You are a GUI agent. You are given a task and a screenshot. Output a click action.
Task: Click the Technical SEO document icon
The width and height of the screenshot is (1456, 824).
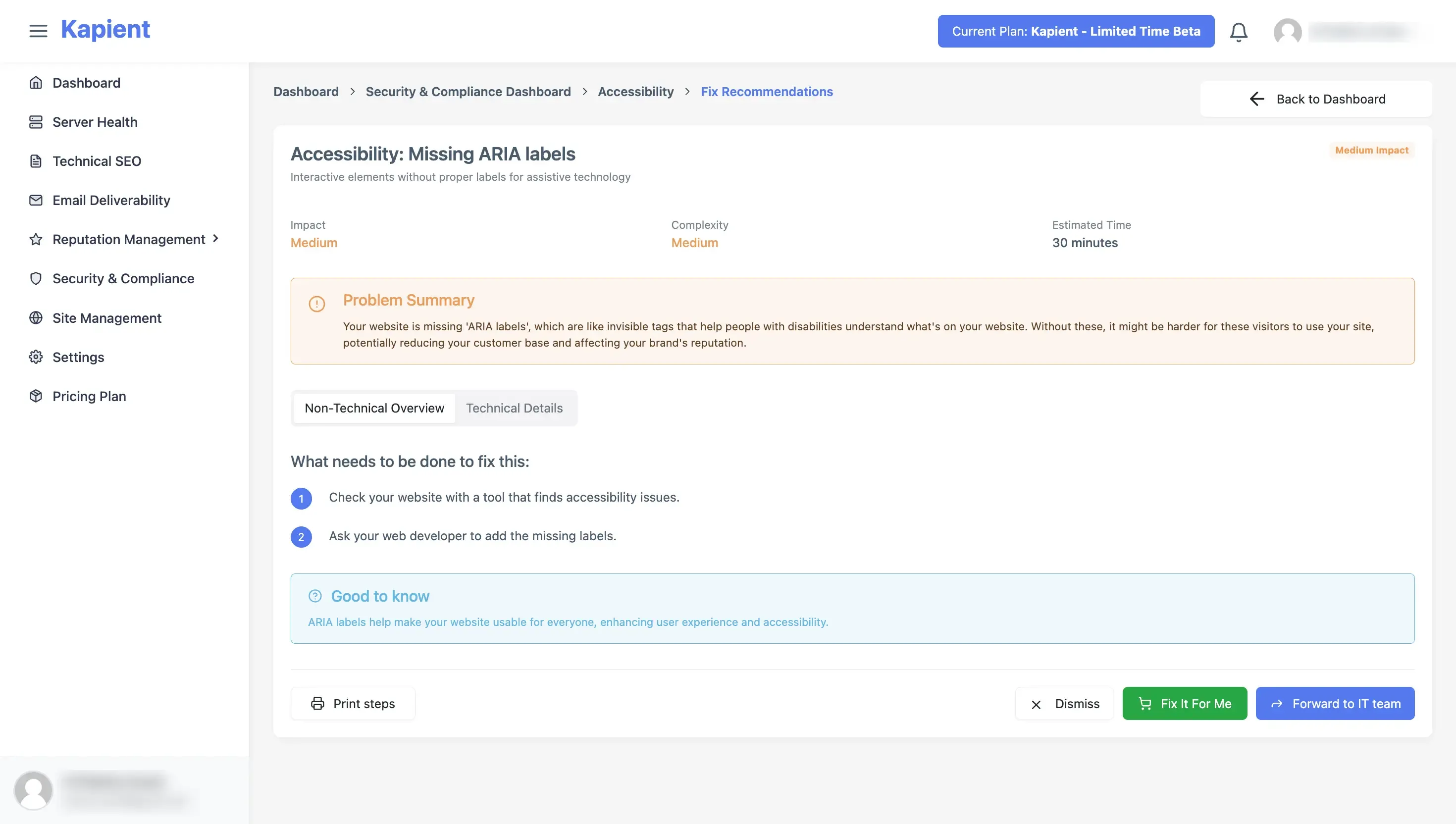36,161
